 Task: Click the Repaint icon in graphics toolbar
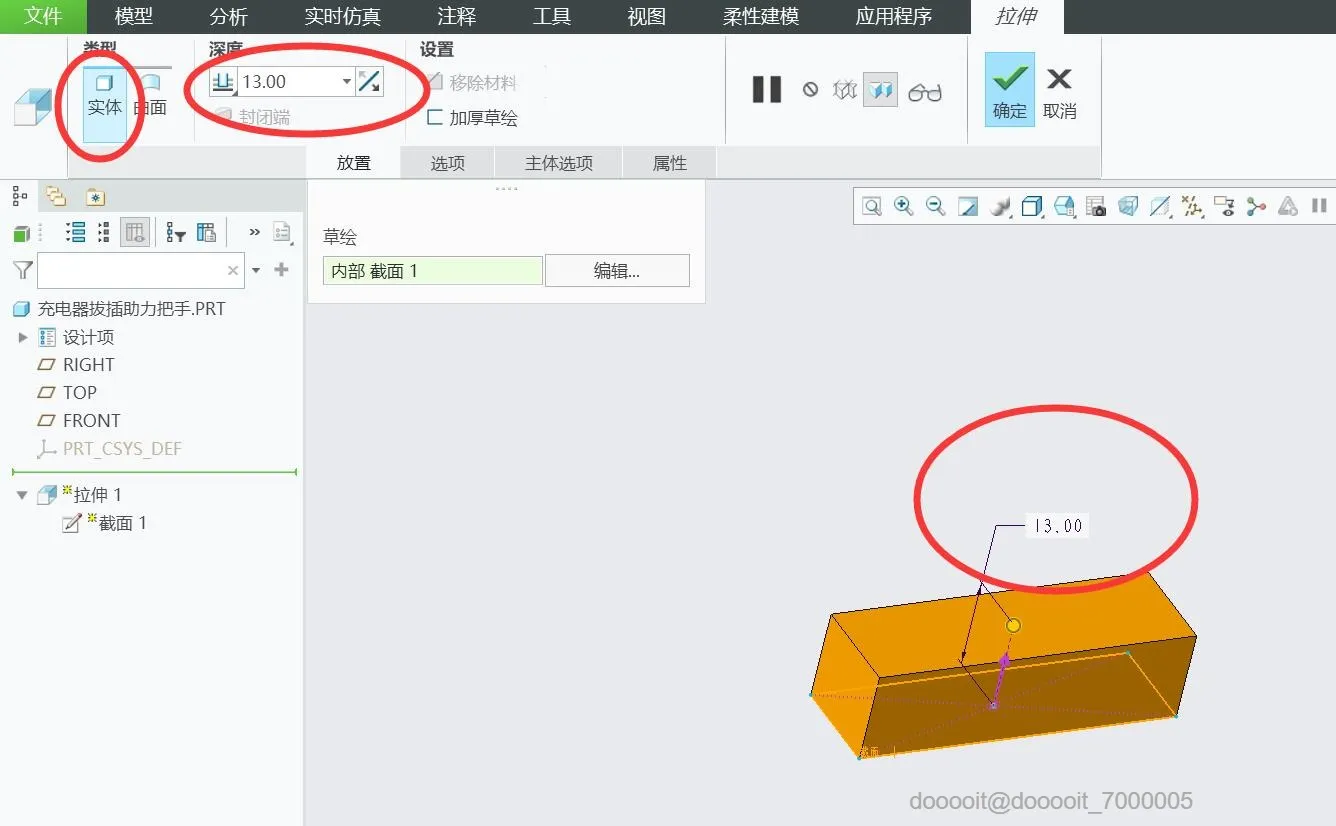968,206
